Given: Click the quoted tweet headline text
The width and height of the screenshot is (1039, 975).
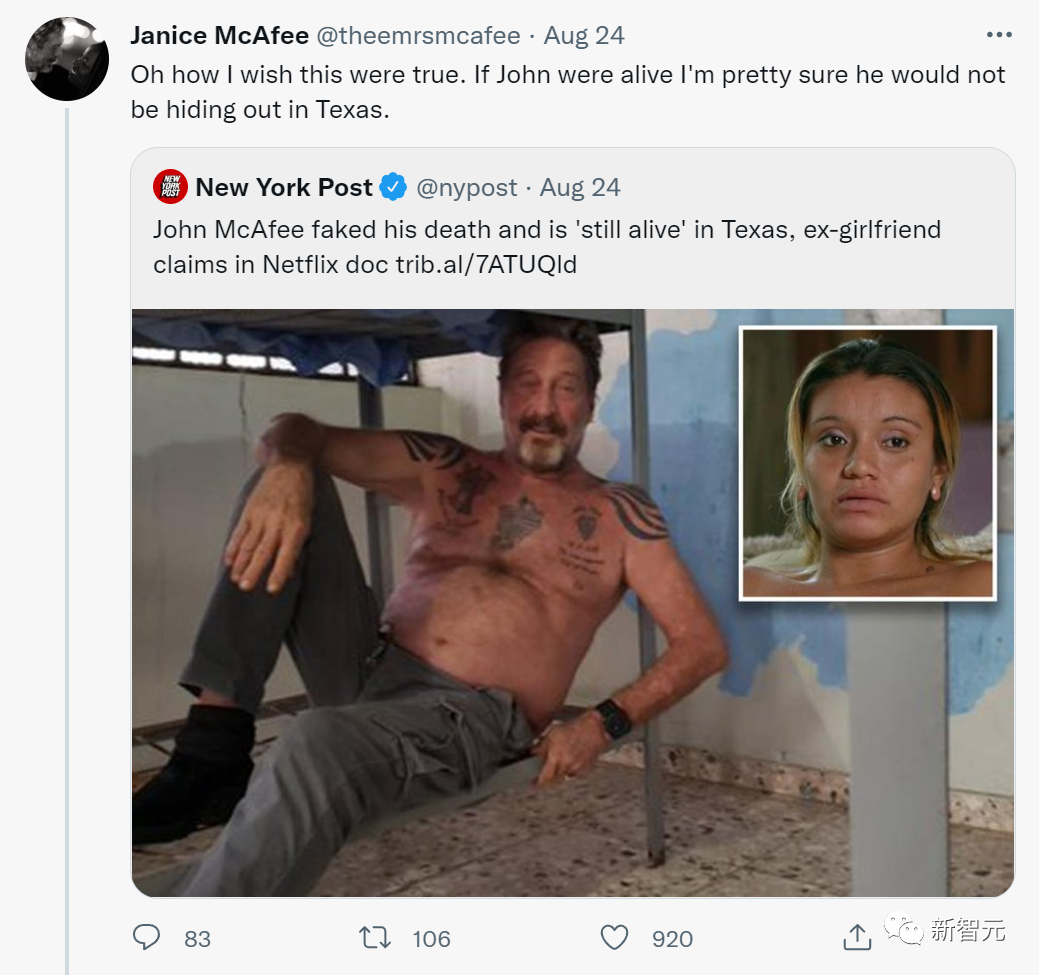Looking at the screenshot, I should click(x=546, y=247).
